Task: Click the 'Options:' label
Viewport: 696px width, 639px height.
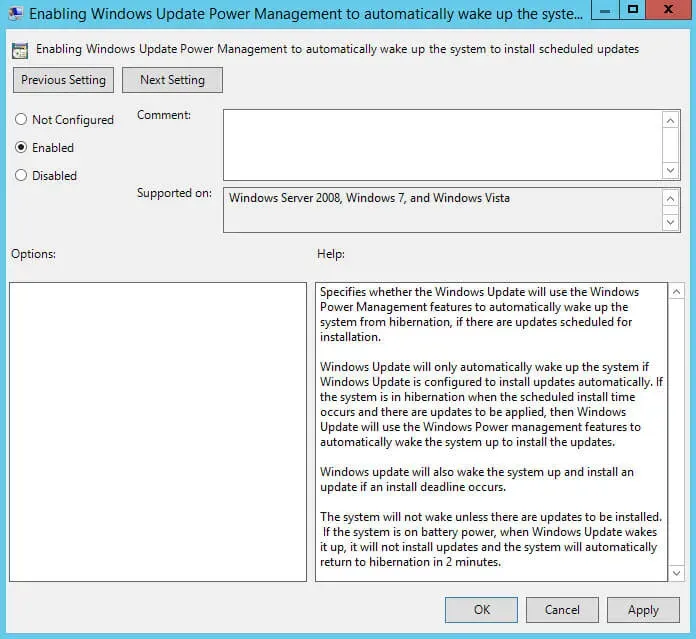Action: click(33, 254)
